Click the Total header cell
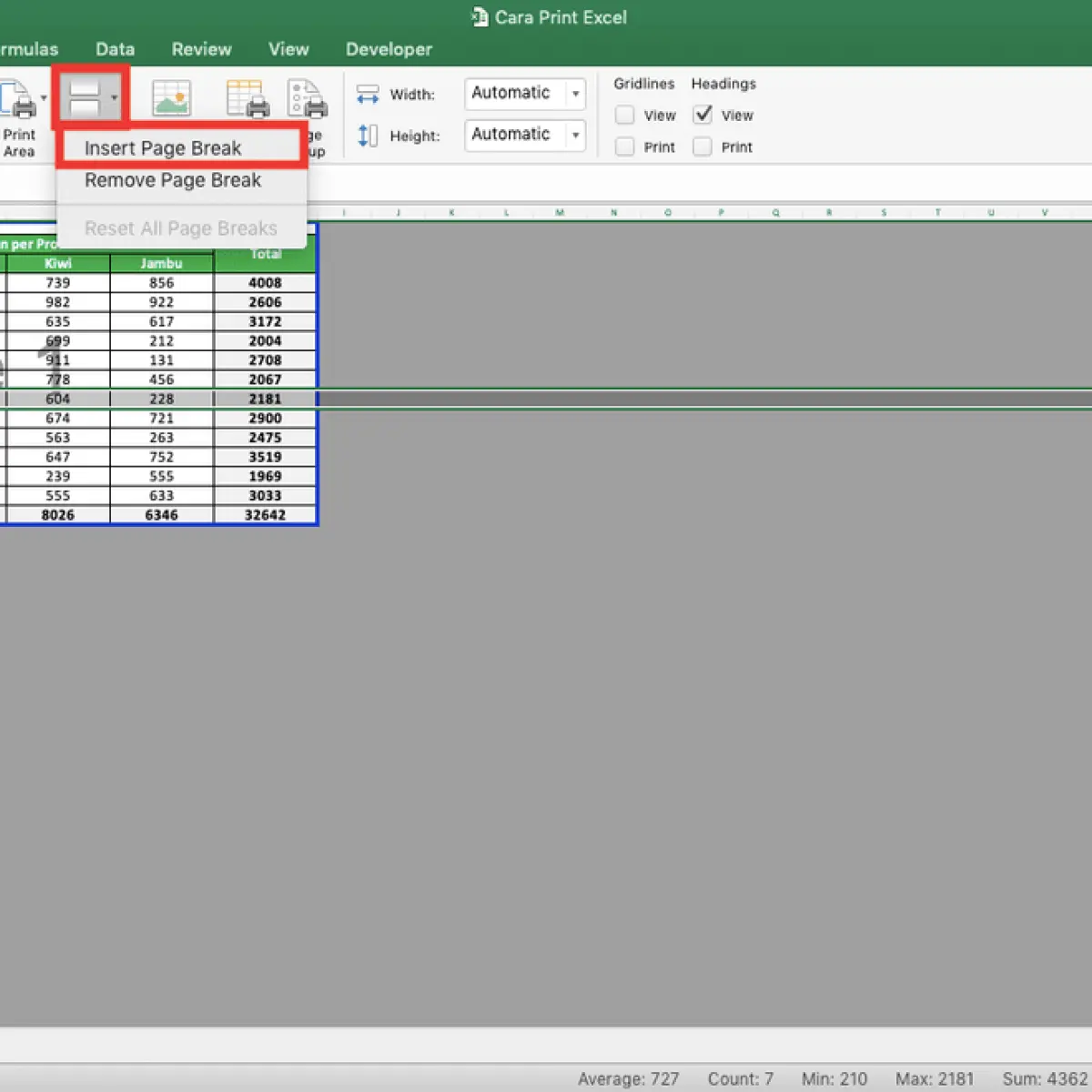Screen dimensions: 1092x1092 (x=266, y=254)
